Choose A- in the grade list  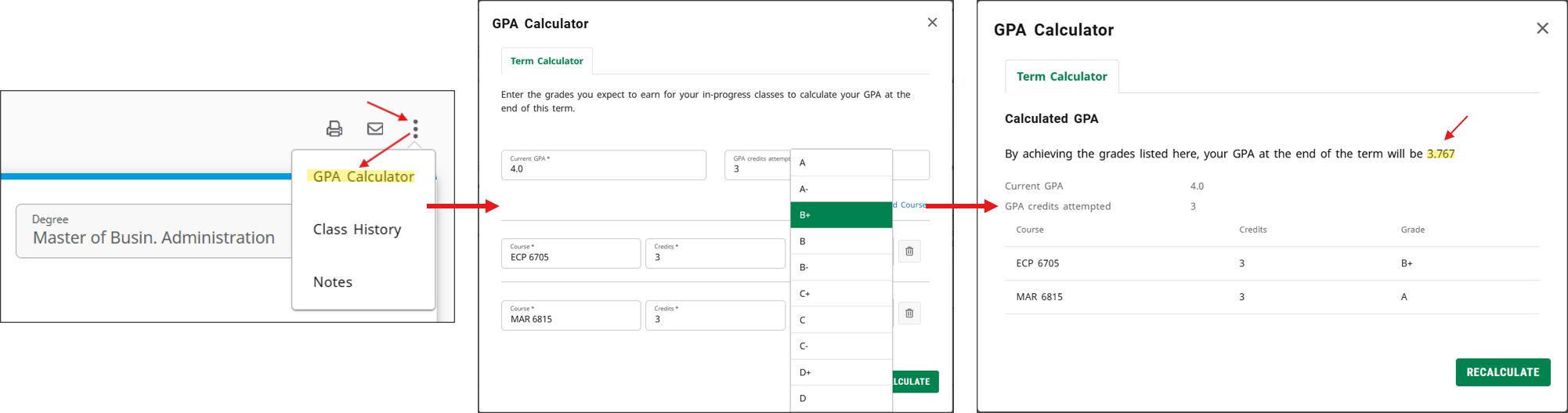tap(840, 189)
